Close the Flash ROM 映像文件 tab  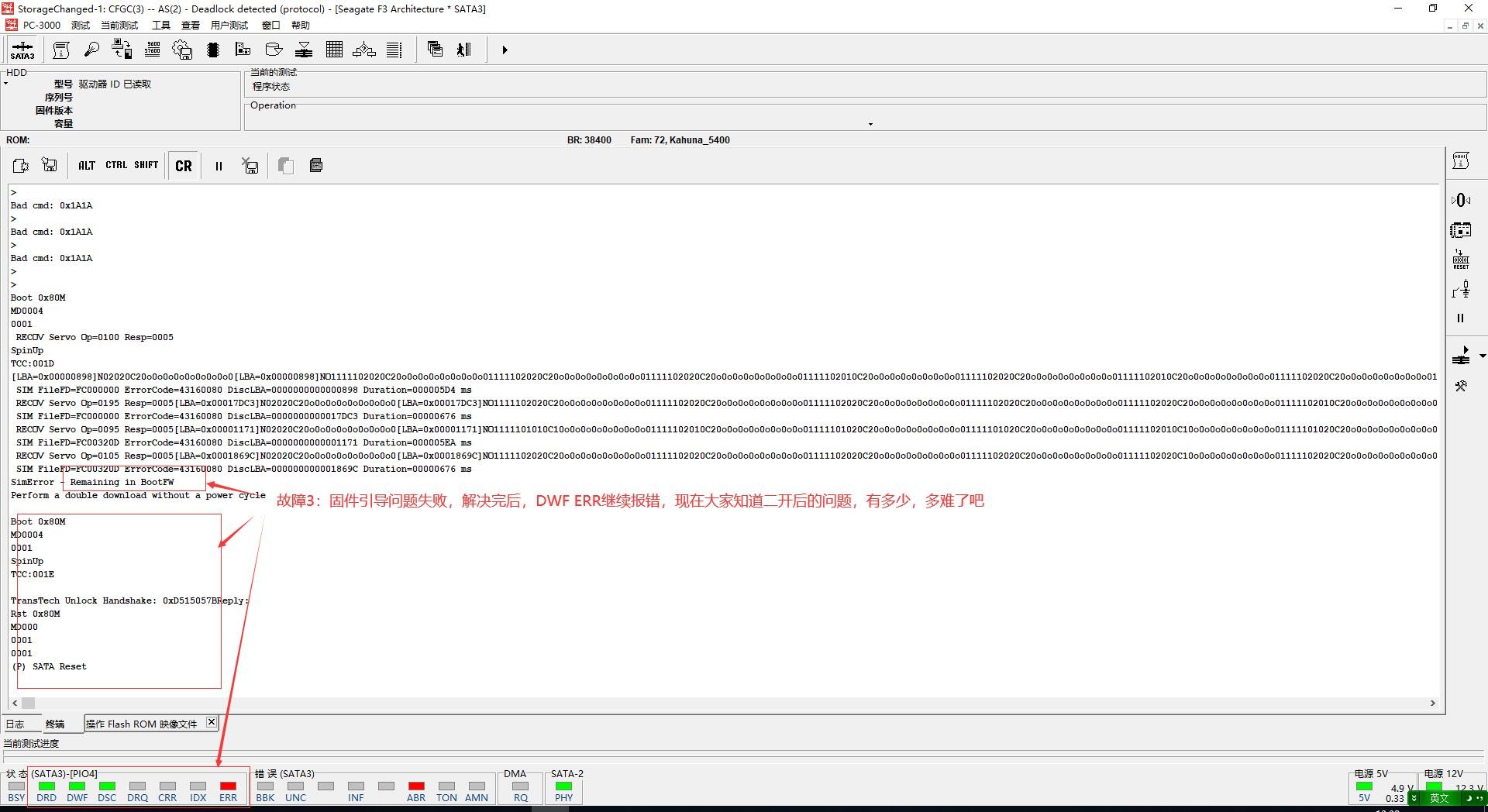211,722
